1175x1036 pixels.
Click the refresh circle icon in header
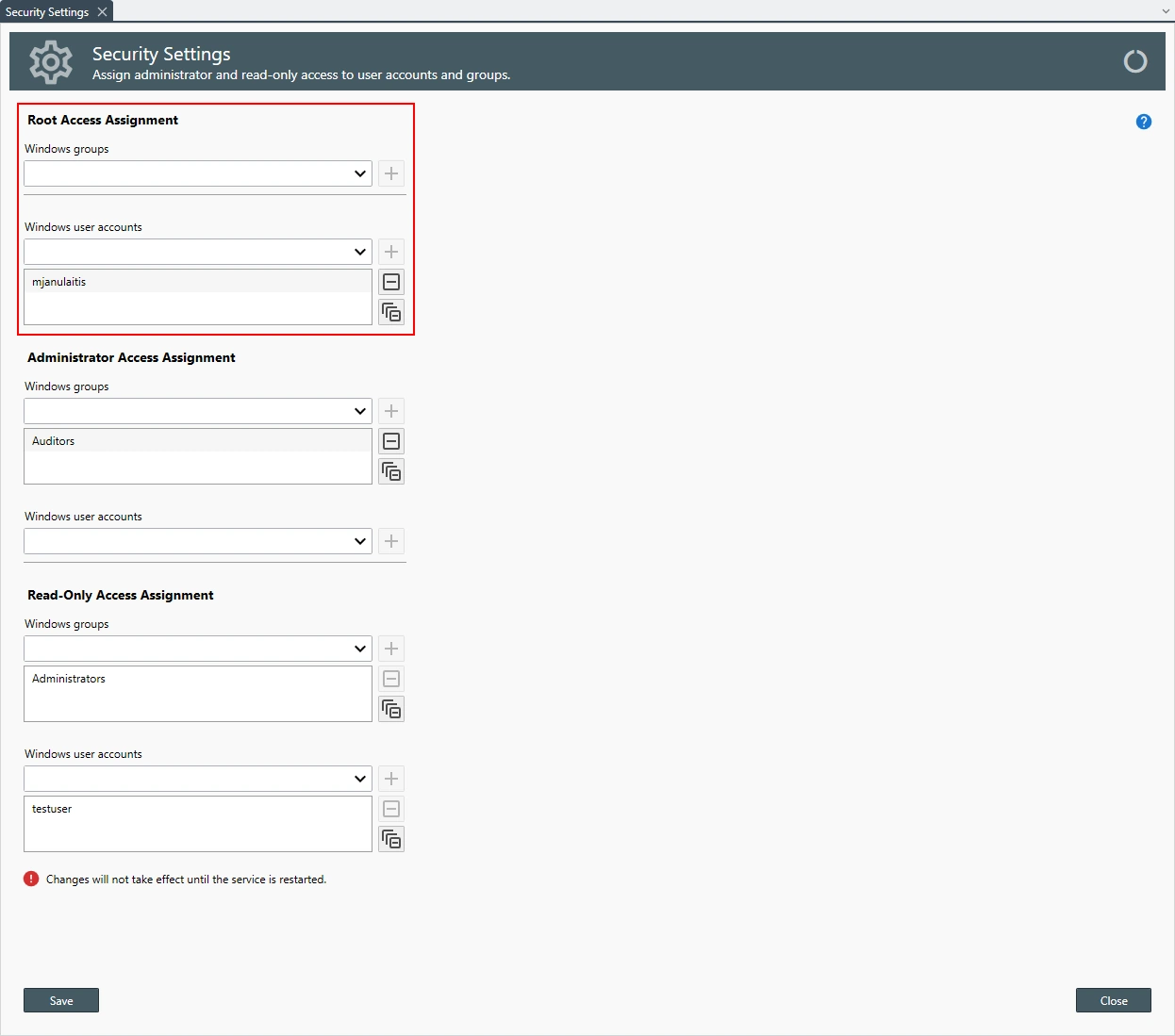click(1135, 61)
